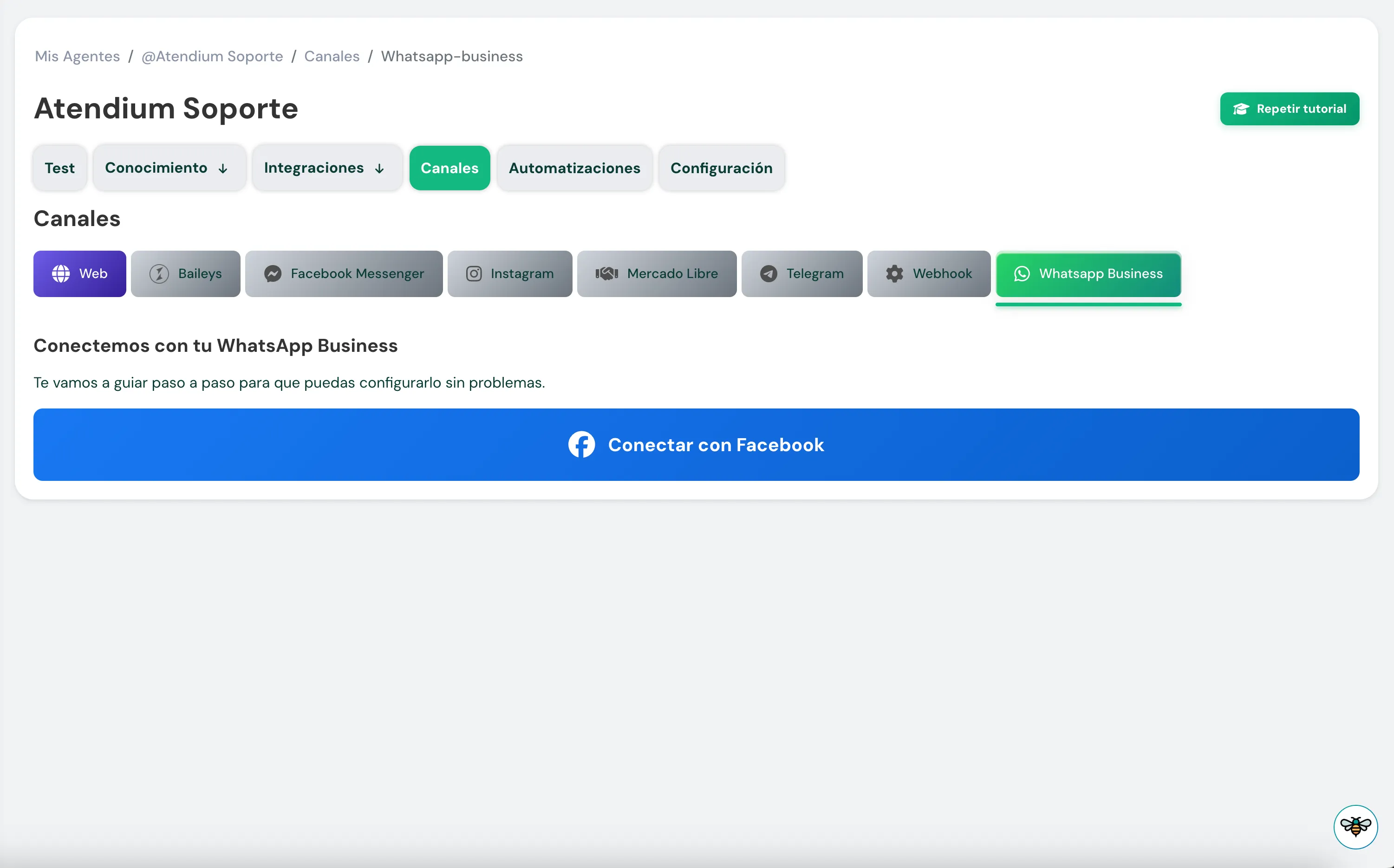
Task: Switch to the Canales tab
Action: pos(449,168)
